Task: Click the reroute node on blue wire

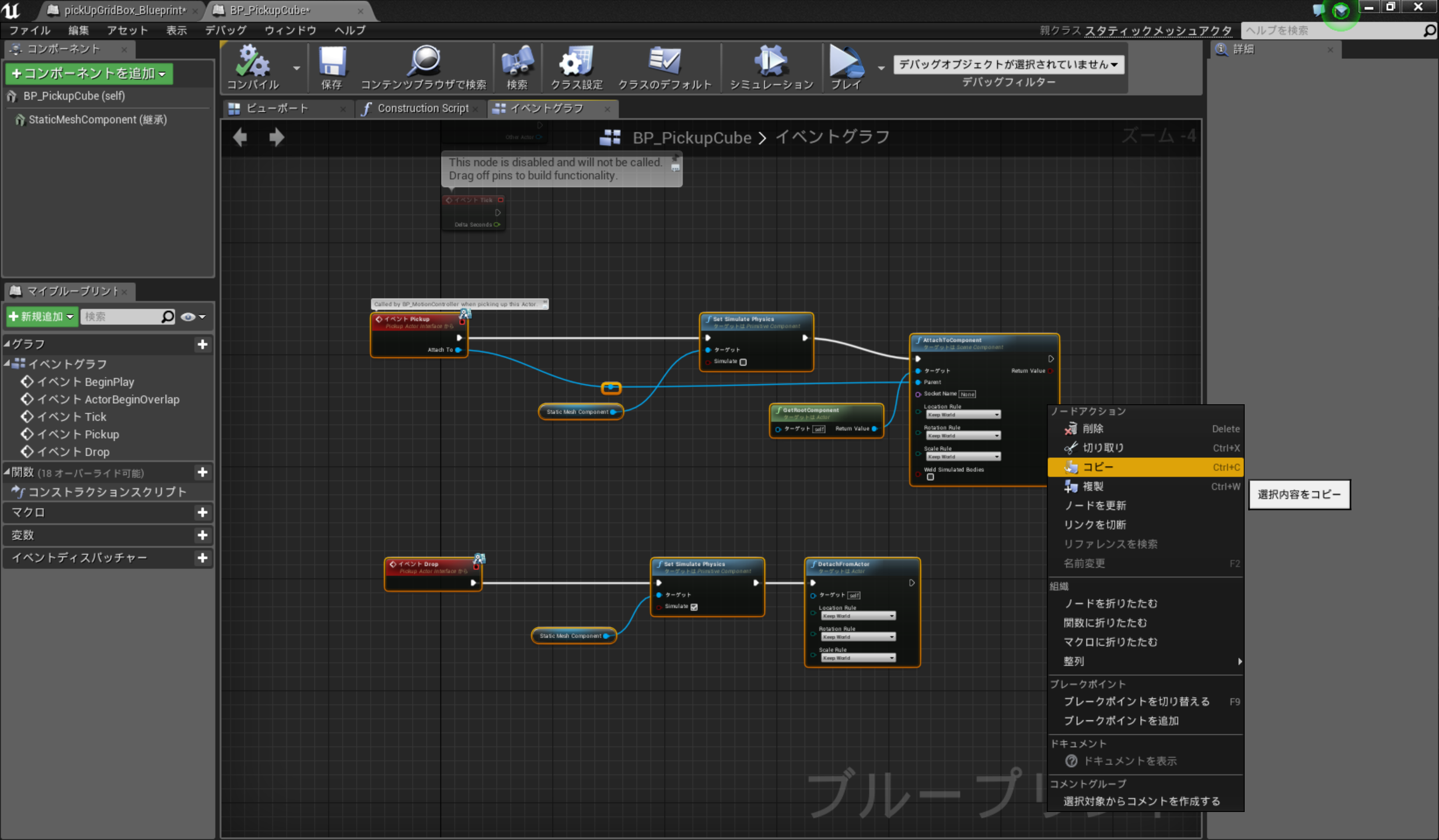Action: point(611,387)
